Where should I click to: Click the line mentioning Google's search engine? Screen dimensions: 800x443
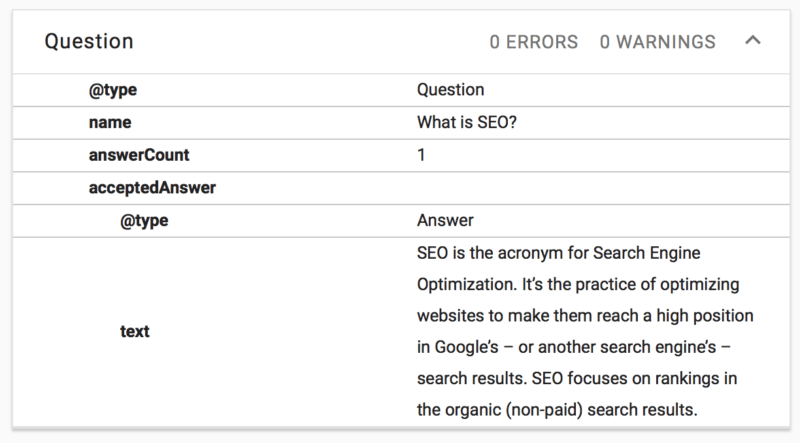574,347
